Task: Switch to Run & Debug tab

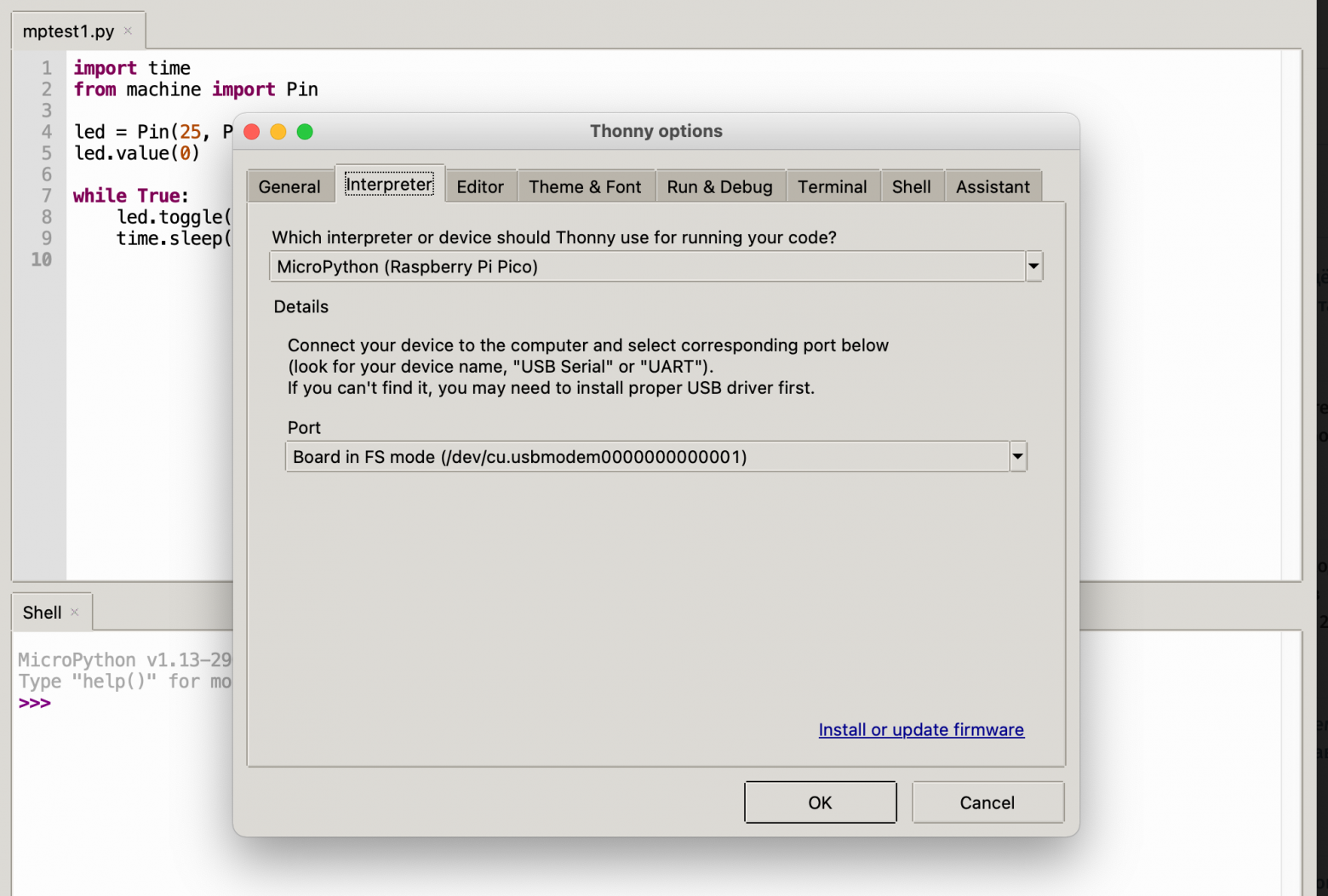Action: tap(719, 186)
